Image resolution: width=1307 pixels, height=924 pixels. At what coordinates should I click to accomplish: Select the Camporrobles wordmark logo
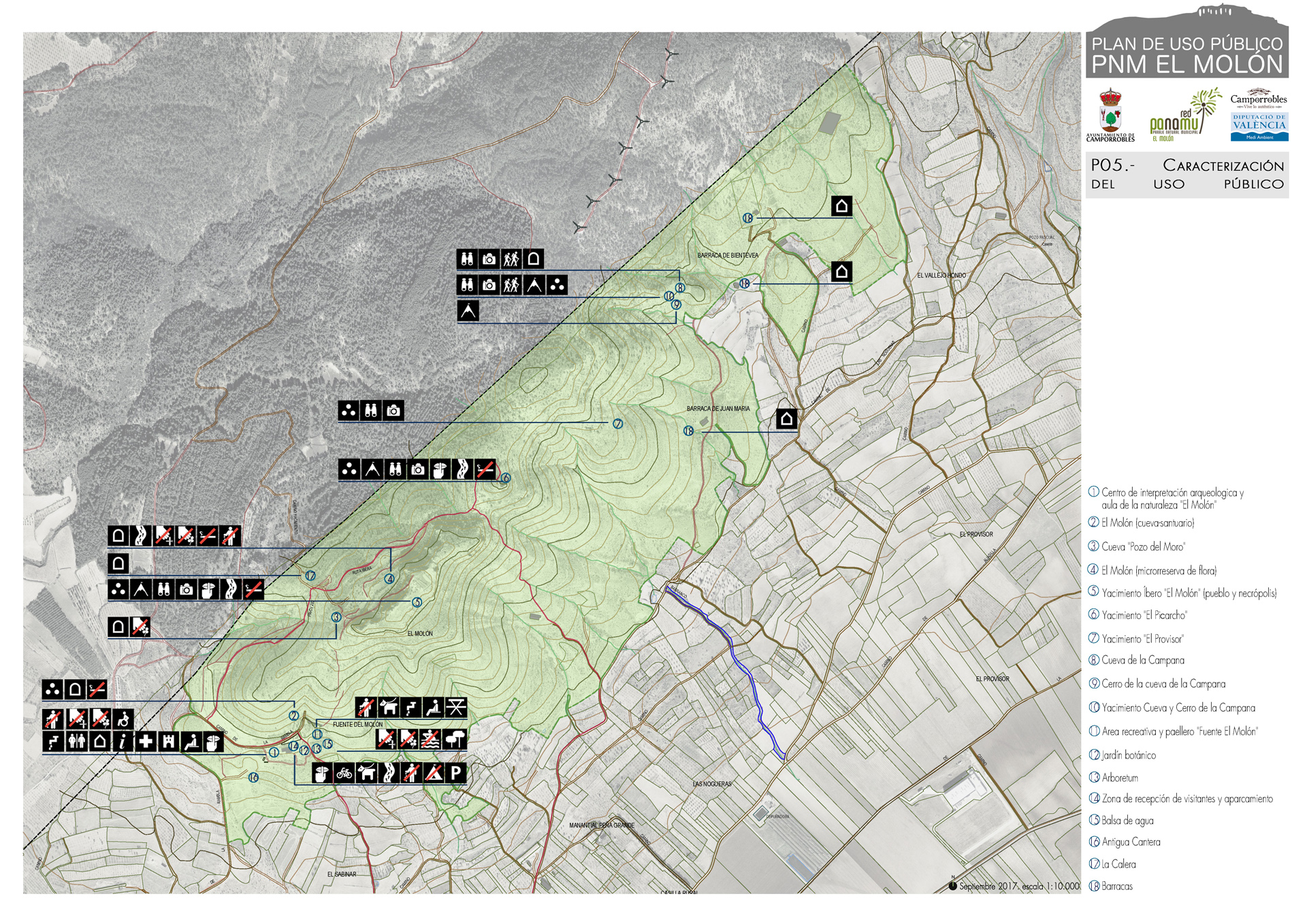pyautogui.click(x=1259, y=99)
